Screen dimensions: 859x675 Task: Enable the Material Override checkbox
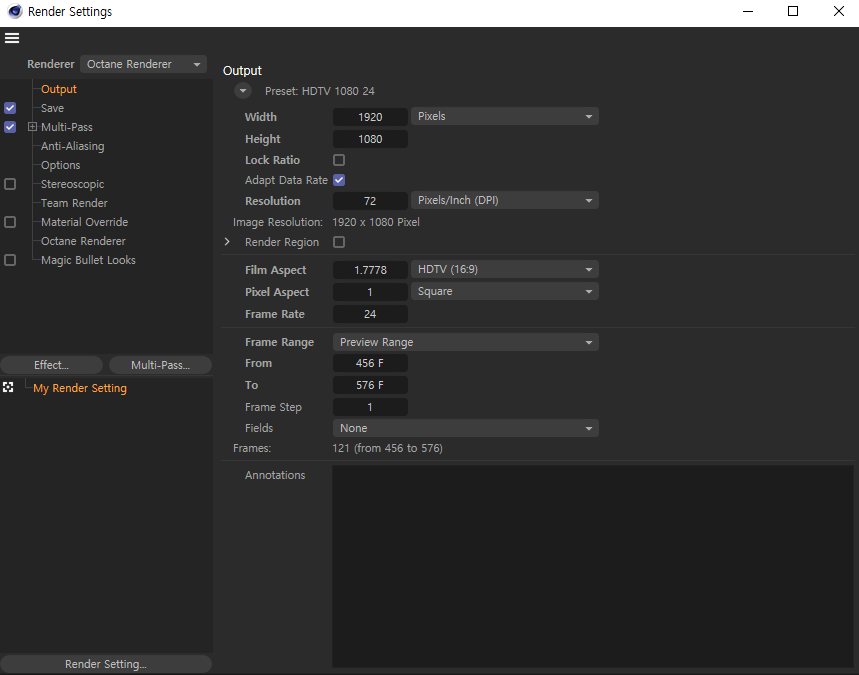point(10,222)
